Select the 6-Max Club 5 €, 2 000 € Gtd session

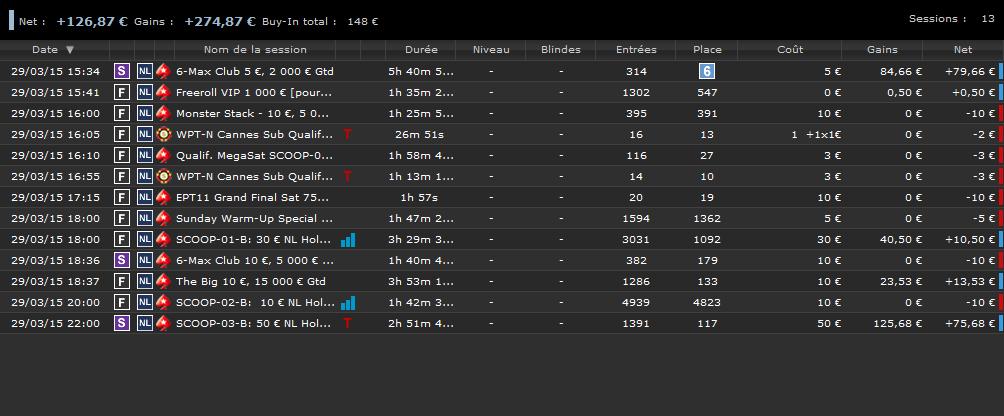tap(255, 71)
